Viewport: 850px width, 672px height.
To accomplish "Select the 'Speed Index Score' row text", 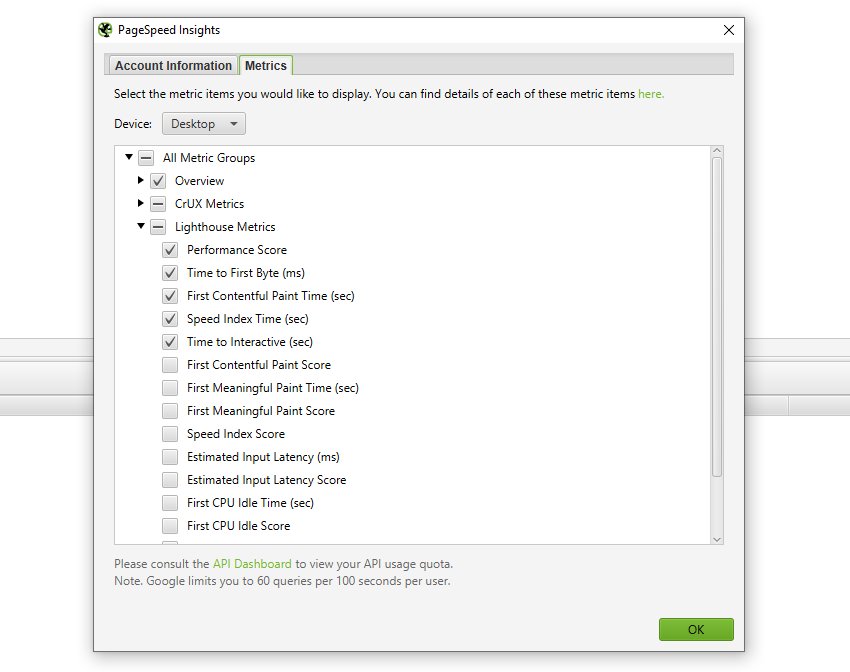I will pos(236,434).
